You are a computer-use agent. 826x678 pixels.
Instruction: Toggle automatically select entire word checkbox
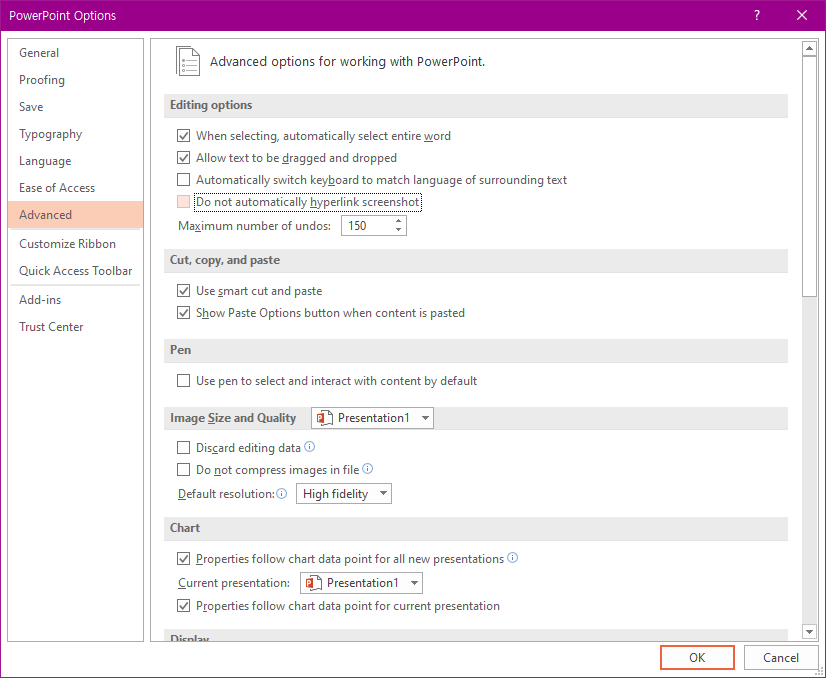(x=183, y=136)
